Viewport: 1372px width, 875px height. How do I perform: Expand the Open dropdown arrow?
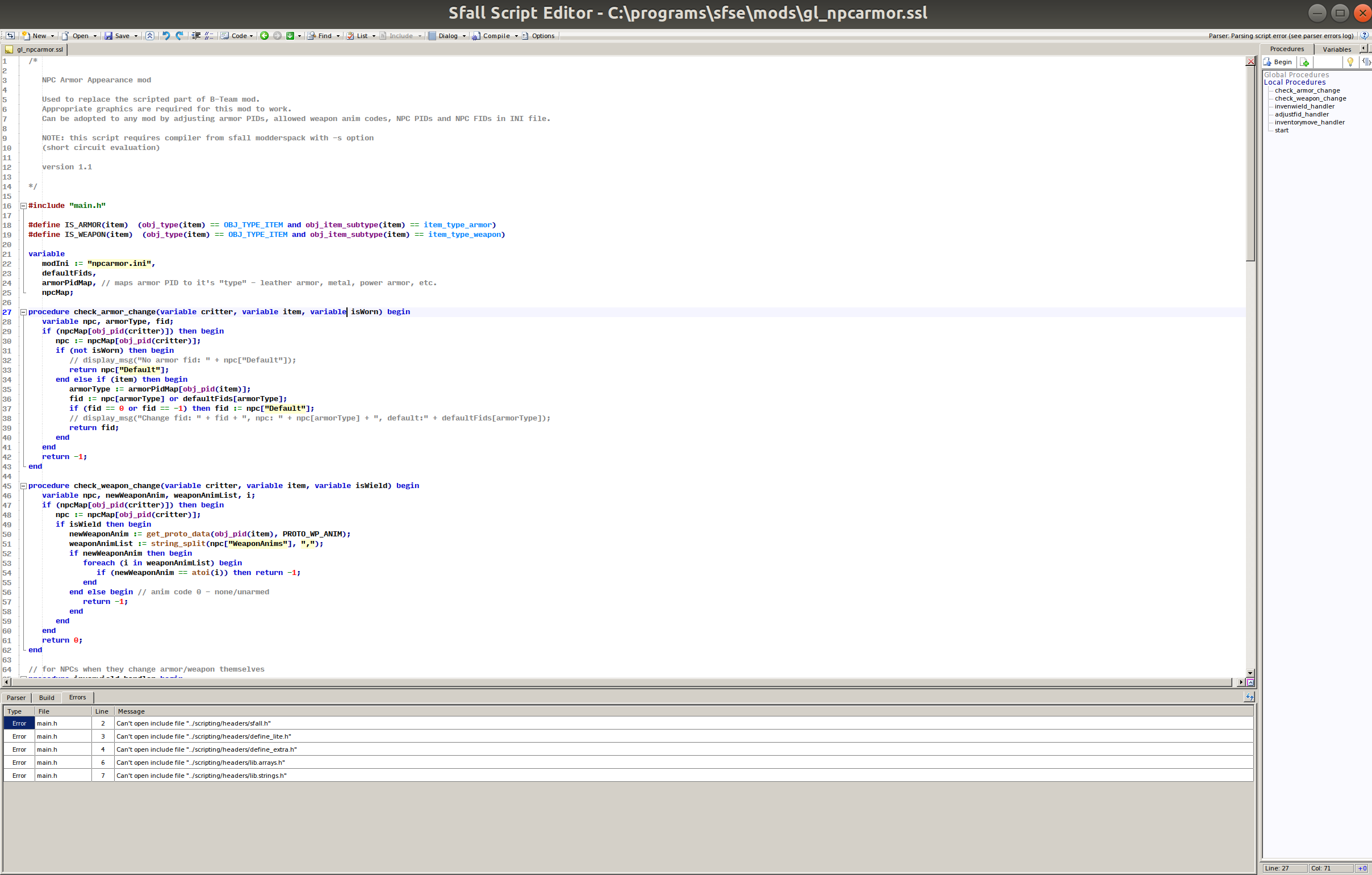coord(95,36)
